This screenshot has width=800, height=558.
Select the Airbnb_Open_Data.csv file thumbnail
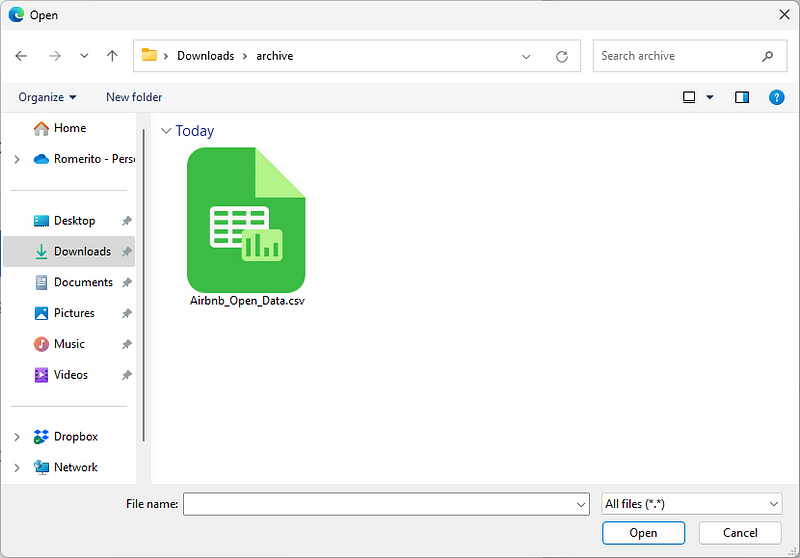246,220
